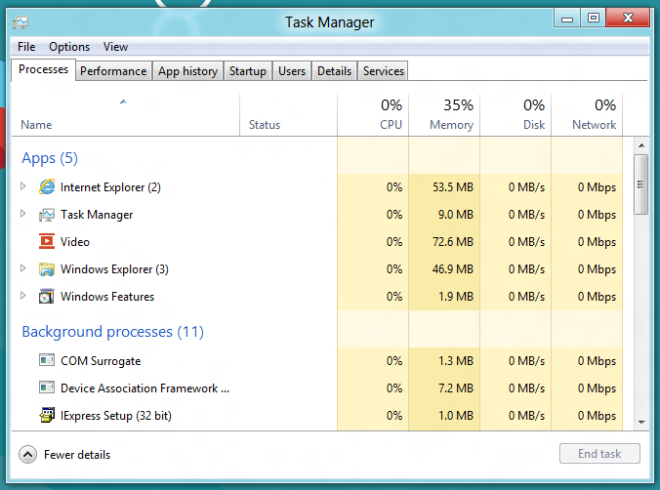Image resolution: width=660 pixels, height=490 pixels.
Task: Click the Video app icon
Action: click(47, 242)
